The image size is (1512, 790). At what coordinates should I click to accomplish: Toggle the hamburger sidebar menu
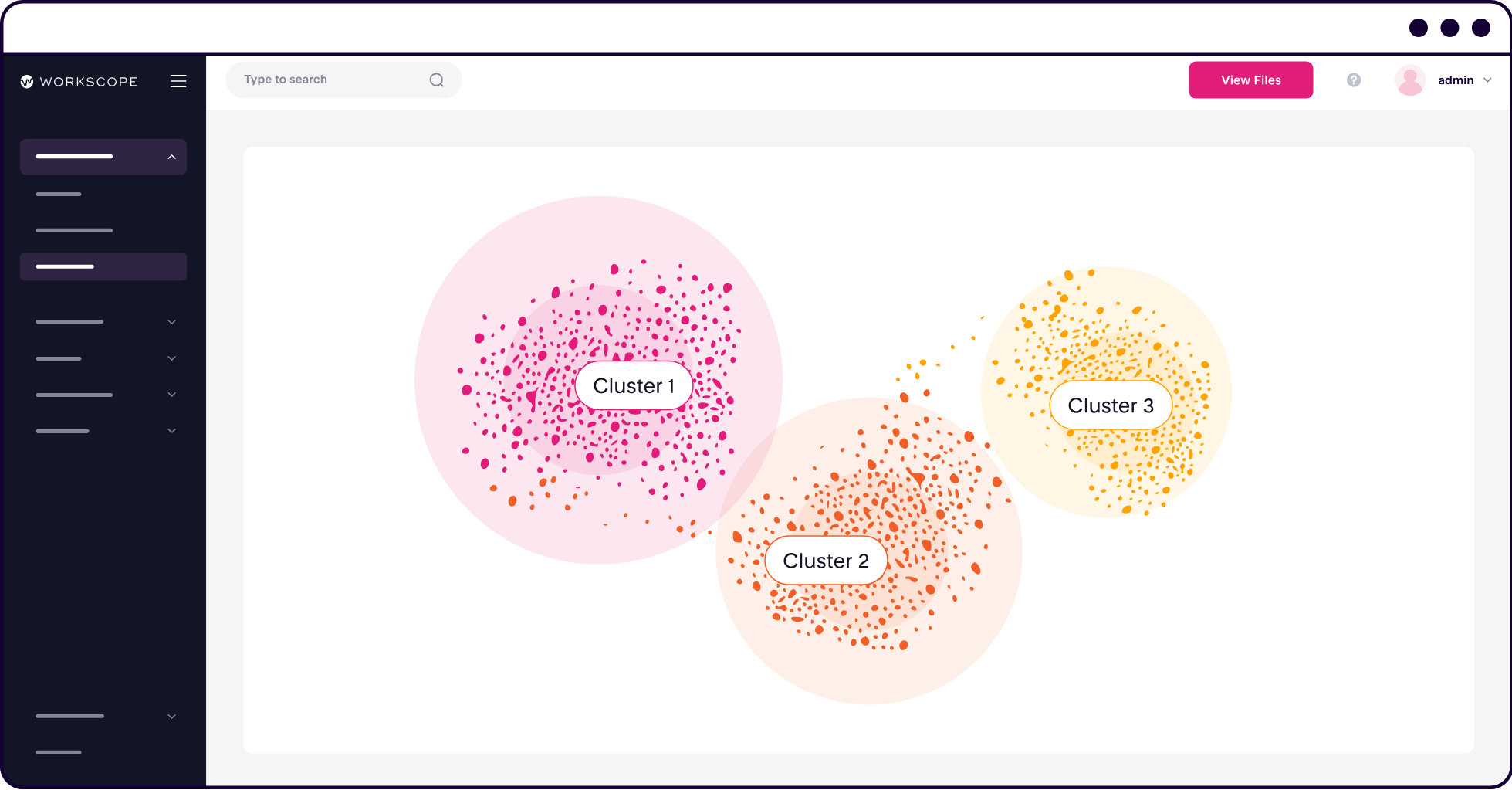click(178, 81)
